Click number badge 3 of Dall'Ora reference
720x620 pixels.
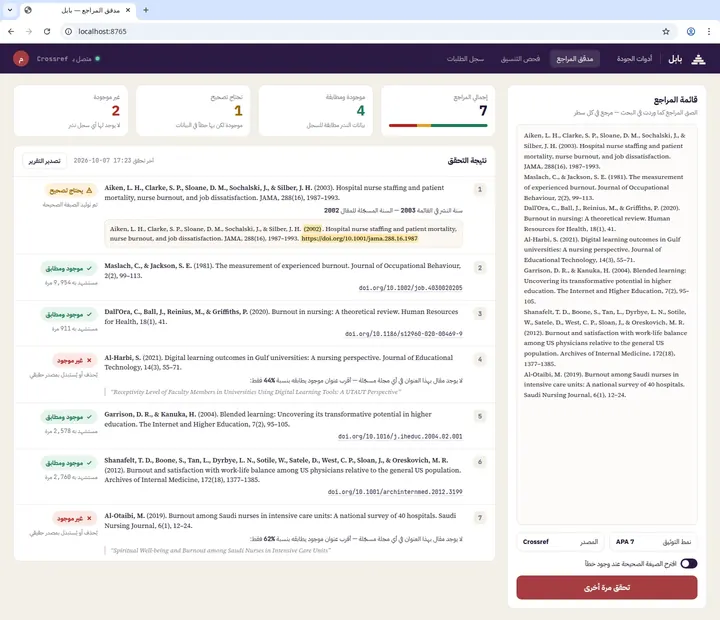pyautogui.click(x=479, y=314)
